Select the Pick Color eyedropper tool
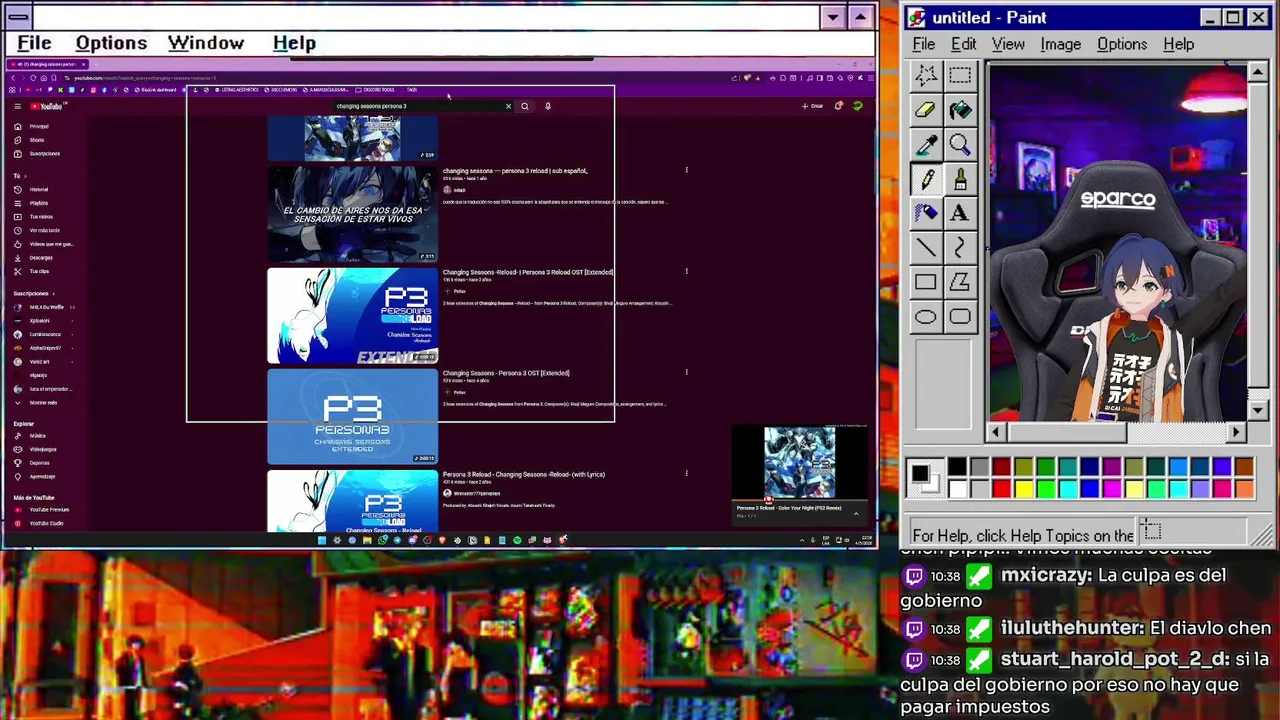The width and height of the screenshot is (1280, 720). click(926, 145)
